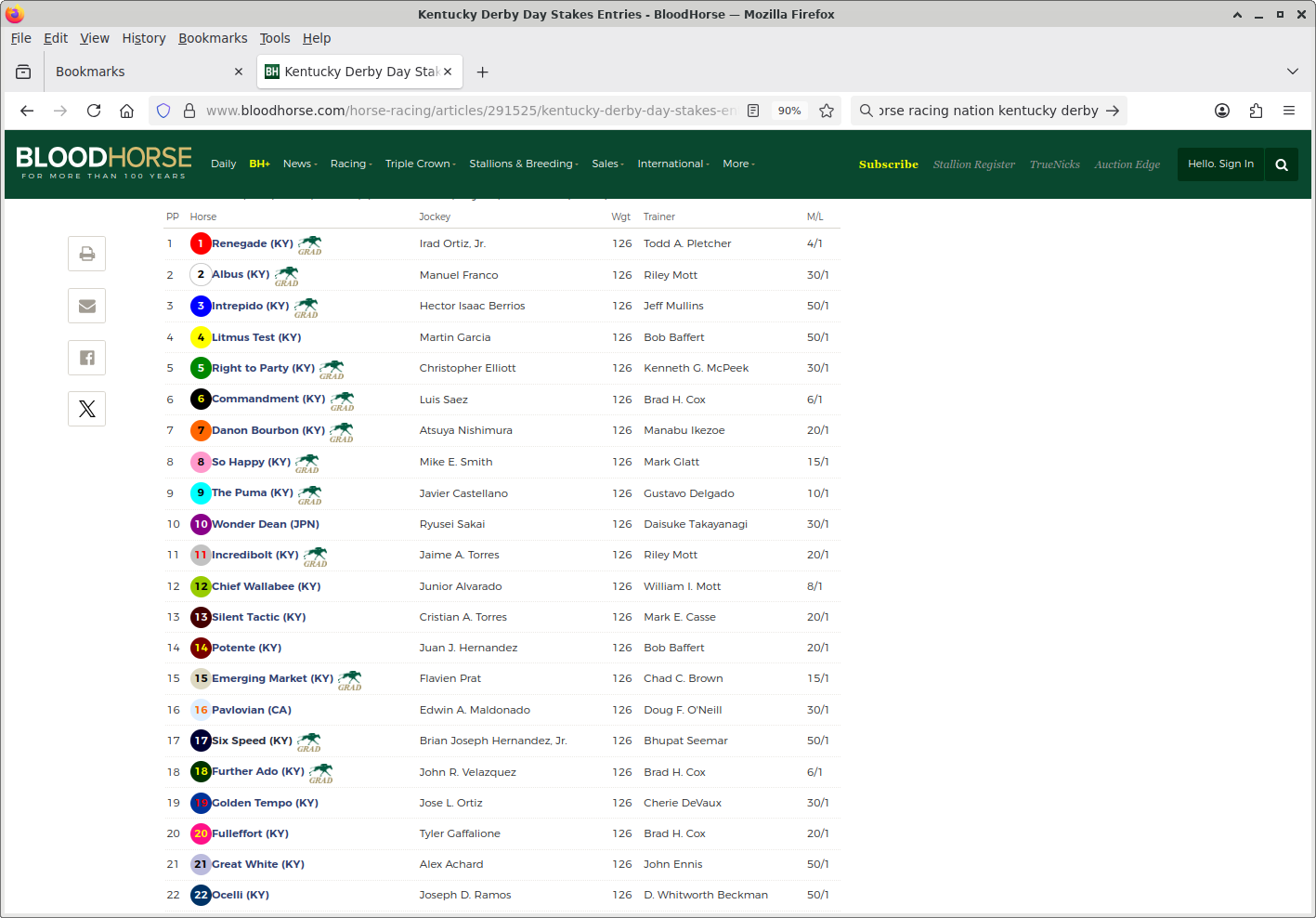The width and height of the screenshot is (1316, 918).
Task: Reload the current page
Action: 94,111
